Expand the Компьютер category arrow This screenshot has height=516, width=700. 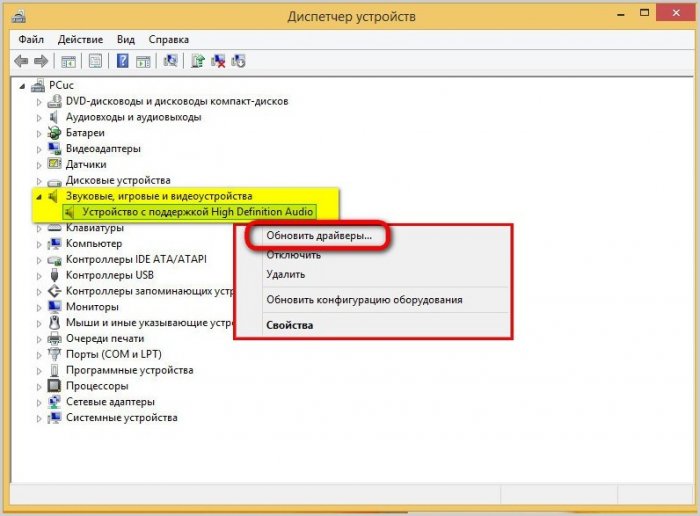point(39,245)
